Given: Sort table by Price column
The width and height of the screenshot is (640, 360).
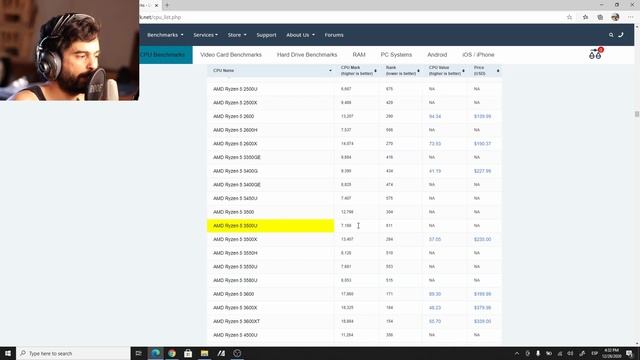Looking at the screenshot, I should pos(486,71).
